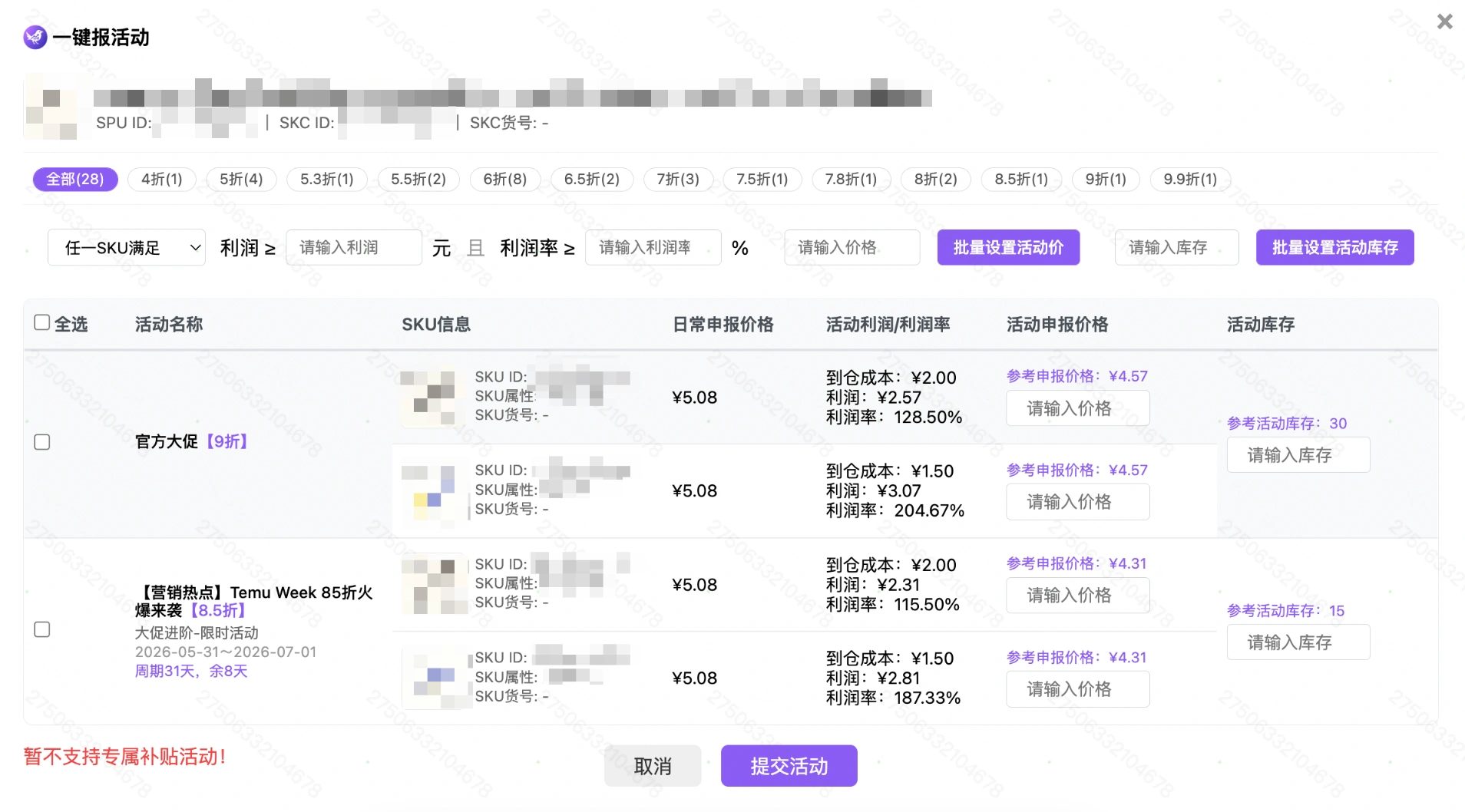The width and height of the screenshot is (1465, 812).
Task: Close the dialog with the X icon
Action: pyautogui.click(x=1444, y=21)
